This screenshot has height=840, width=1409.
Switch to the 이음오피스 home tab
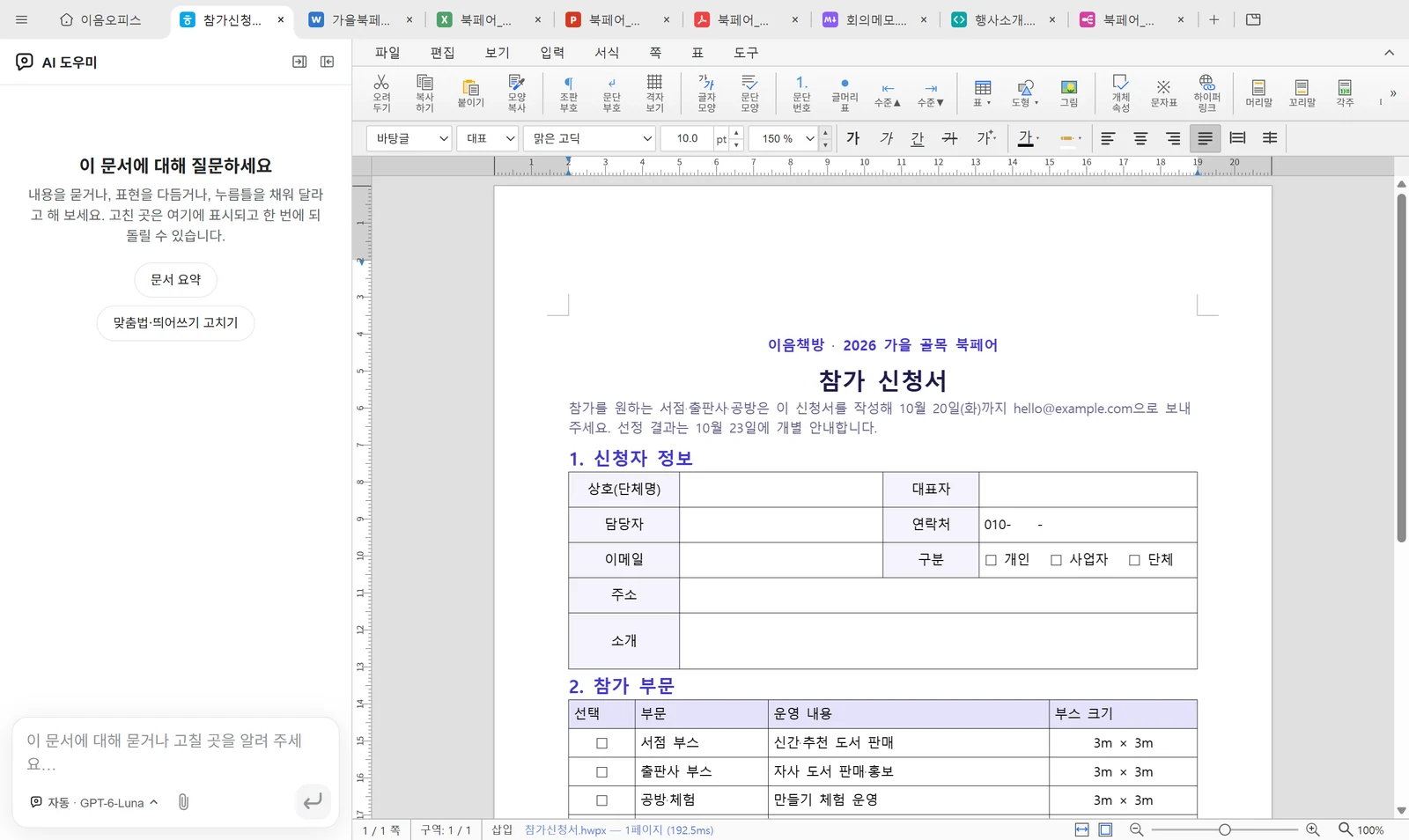click(100, 19)
